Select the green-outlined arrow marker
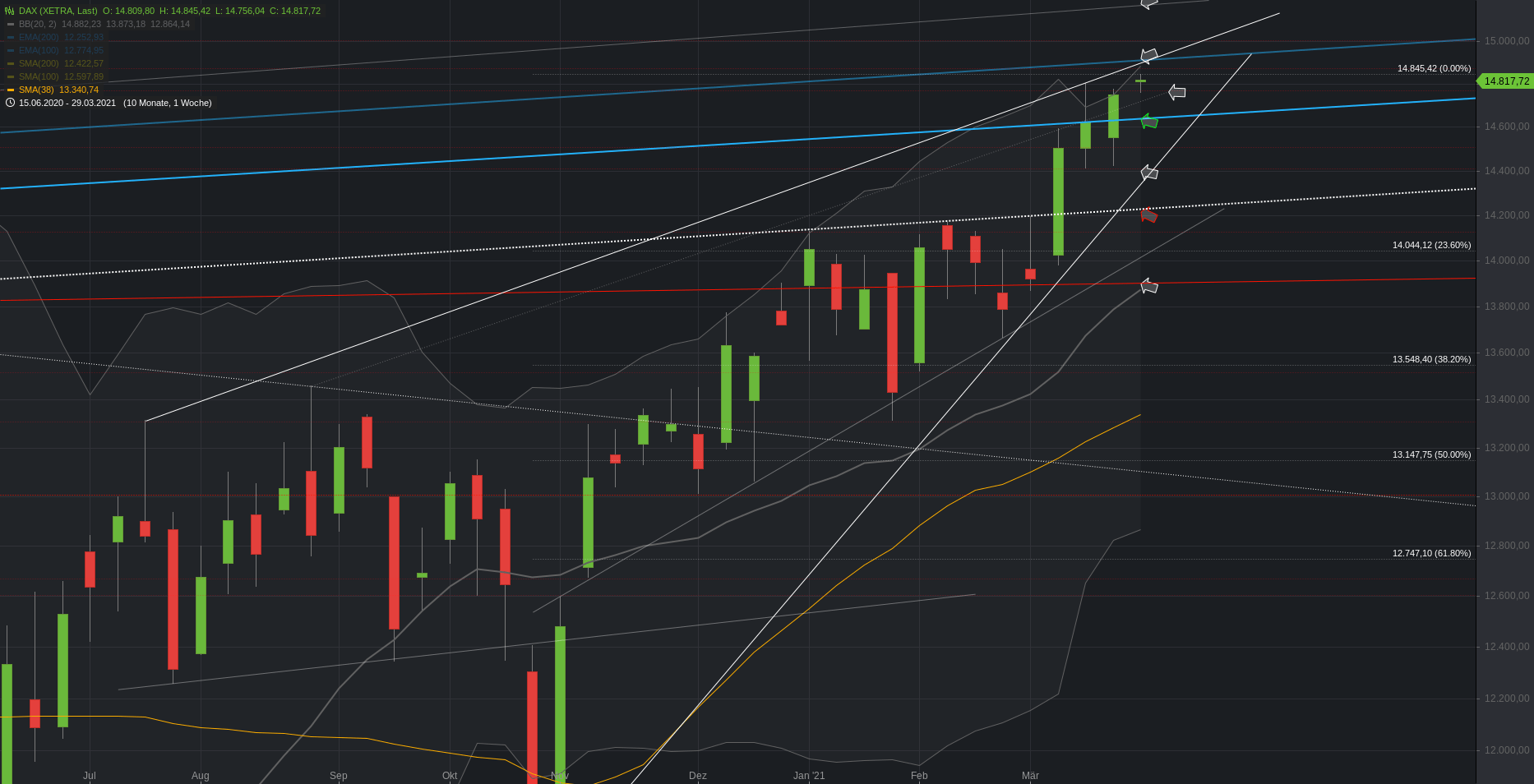 pyautogui.click(x=1149, y=122)
